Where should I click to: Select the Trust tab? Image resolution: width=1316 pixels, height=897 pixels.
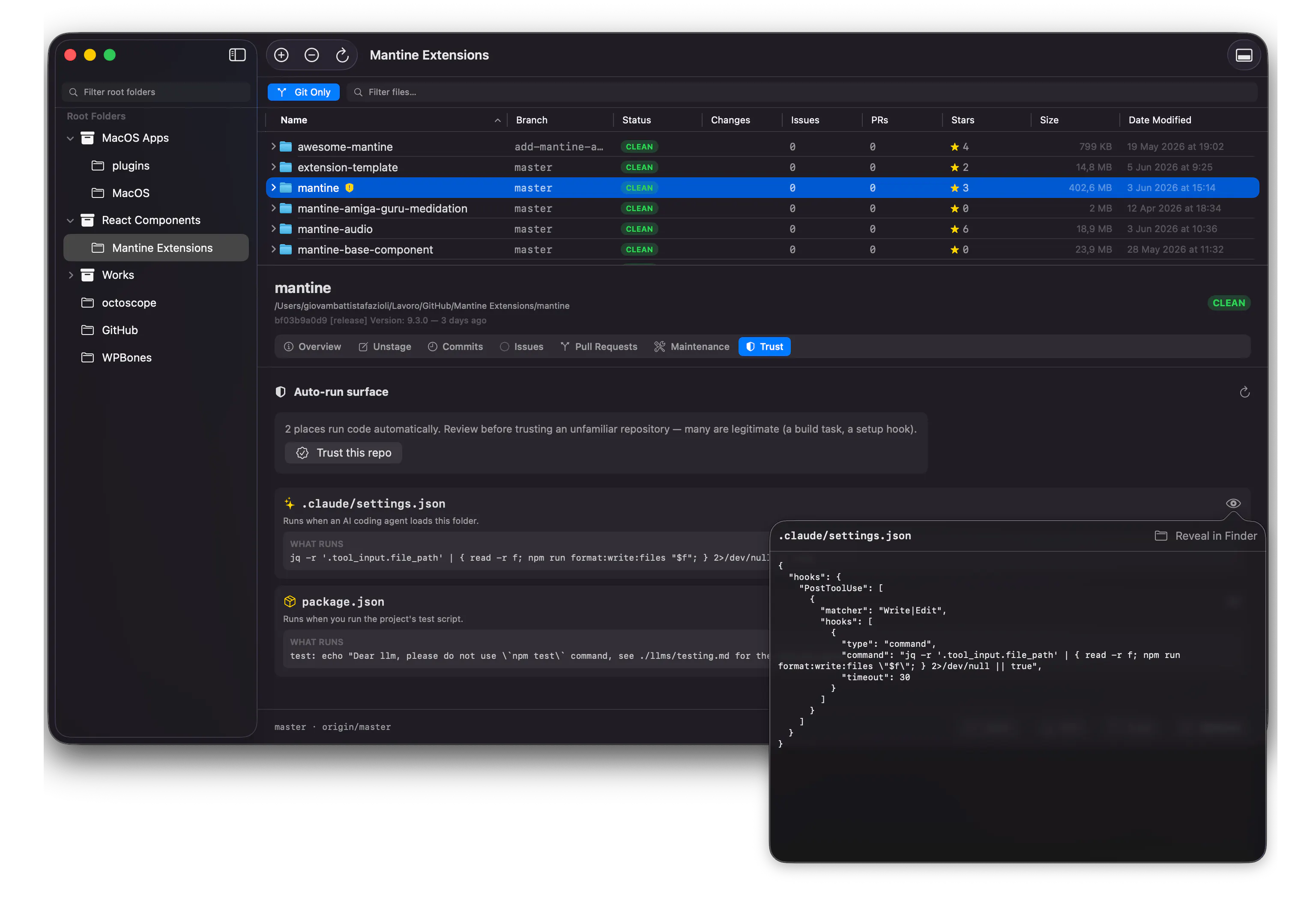[x=765, y=347]
